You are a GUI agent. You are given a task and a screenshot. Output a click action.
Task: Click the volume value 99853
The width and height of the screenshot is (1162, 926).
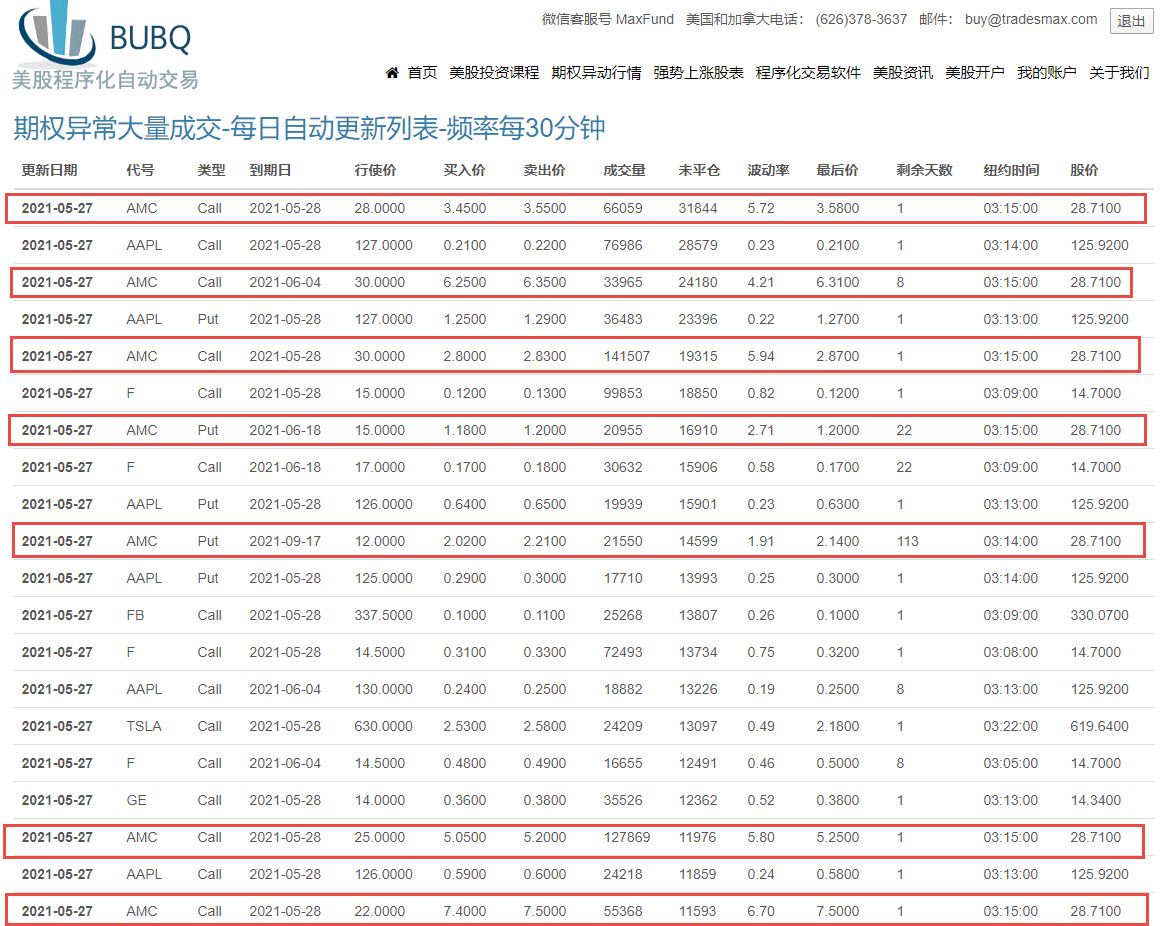coord(623,394)
